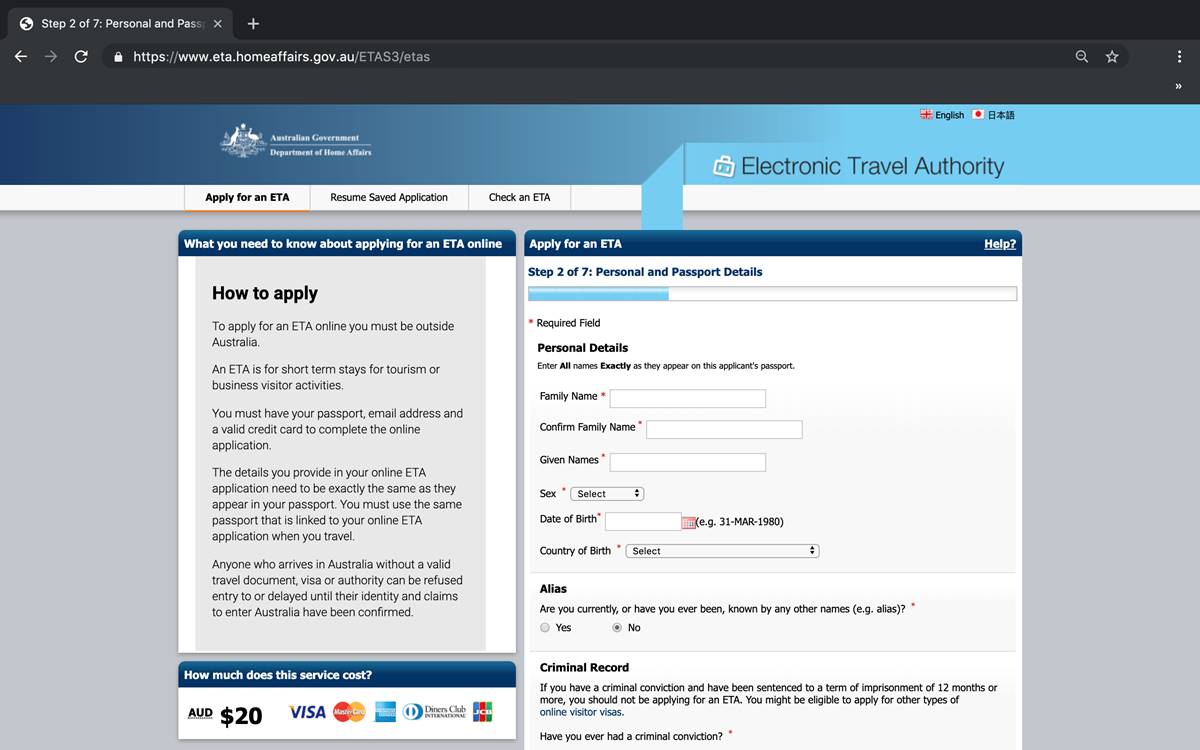The image size is (1200, 750).
Task: Click the 'Step 2 of 7: Personal and Passport Details' title
Action: [645, 272]
